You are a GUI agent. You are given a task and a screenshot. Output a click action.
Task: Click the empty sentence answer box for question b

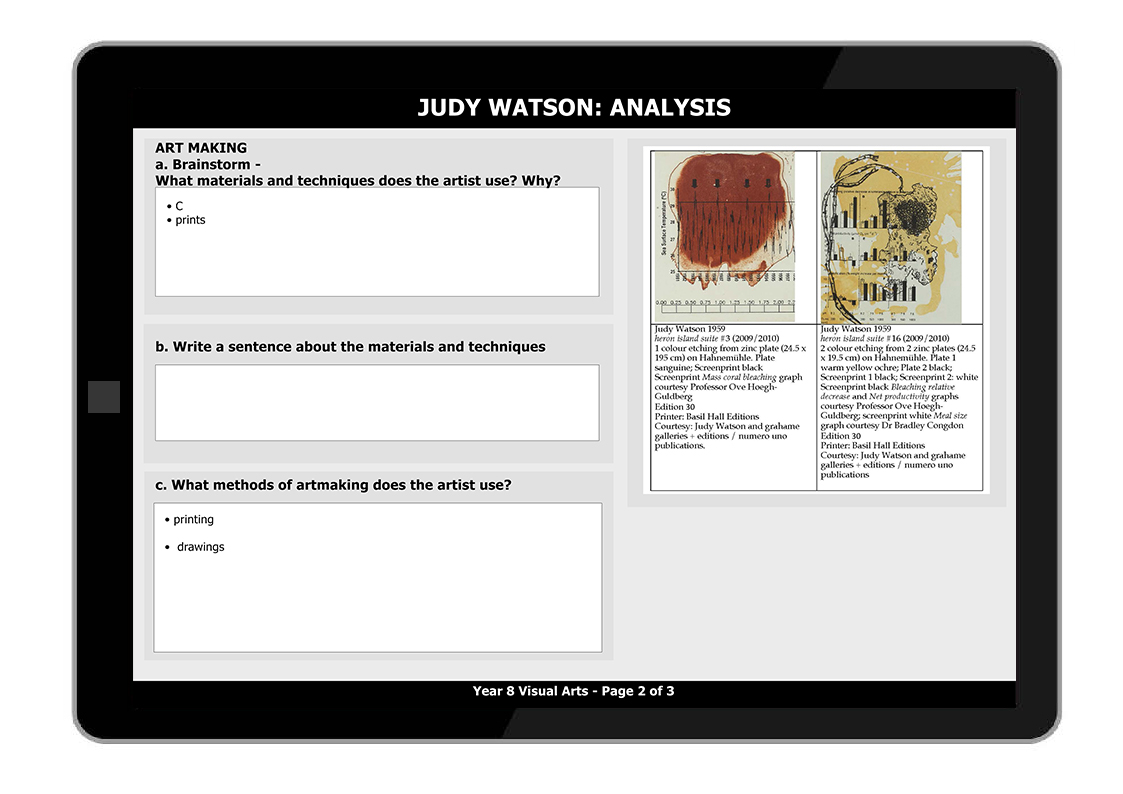pos(377,402)
